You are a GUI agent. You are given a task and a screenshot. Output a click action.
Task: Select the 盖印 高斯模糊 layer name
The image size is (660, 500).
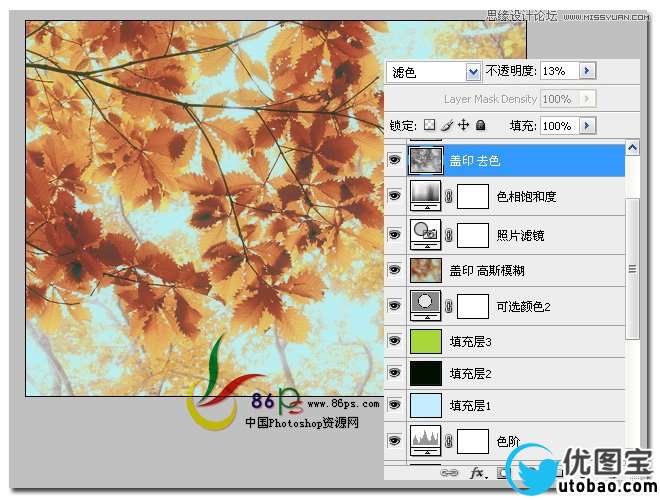tap(487, 270)
